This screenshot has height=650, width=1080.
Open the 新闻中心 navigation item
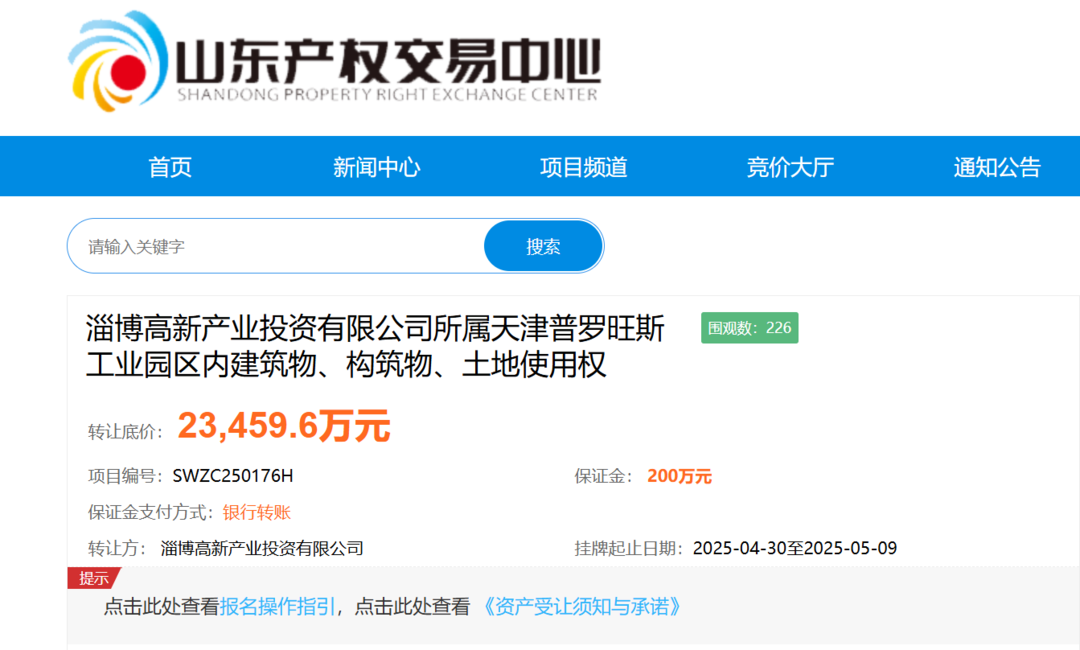[x=377, y=167]
